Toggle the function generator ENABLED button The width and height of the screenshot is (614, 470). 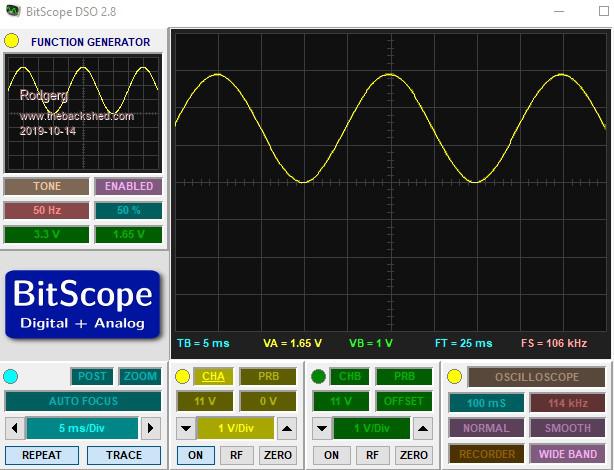coord(129,186)
